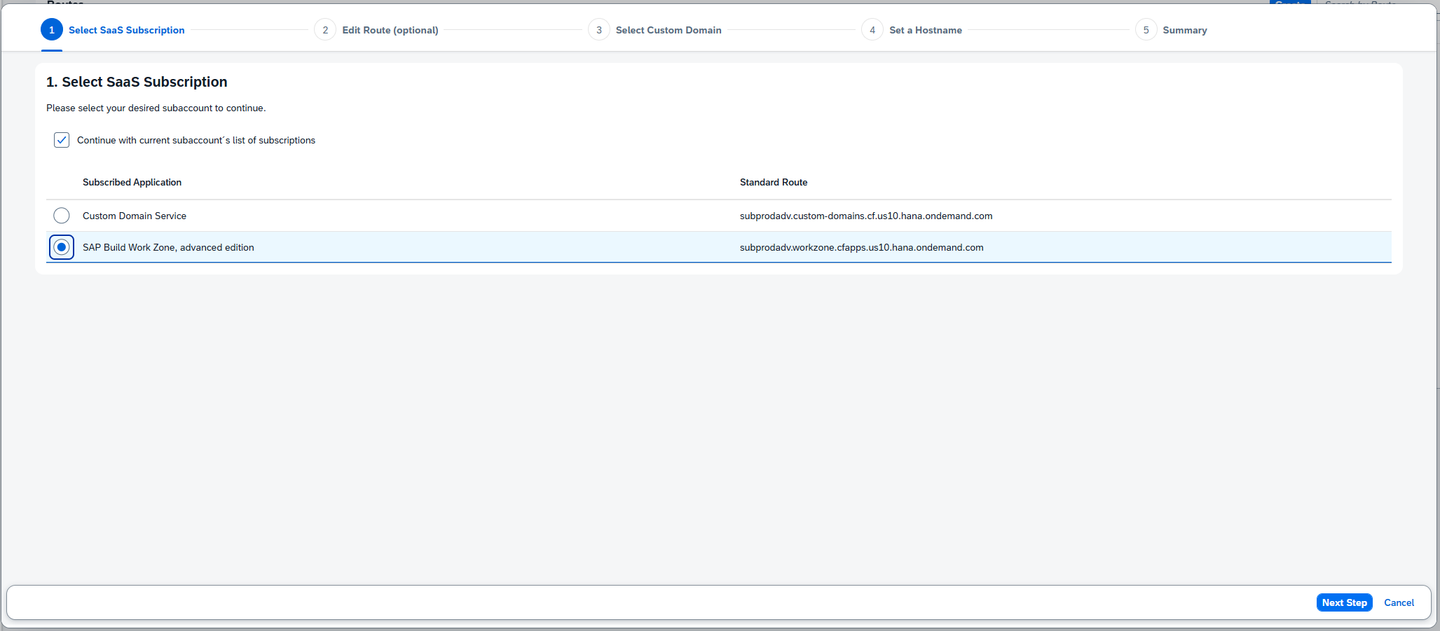Cancel the route wizard
The height and width of the screenshot is (631, 1440).
tap(1399, 603)
